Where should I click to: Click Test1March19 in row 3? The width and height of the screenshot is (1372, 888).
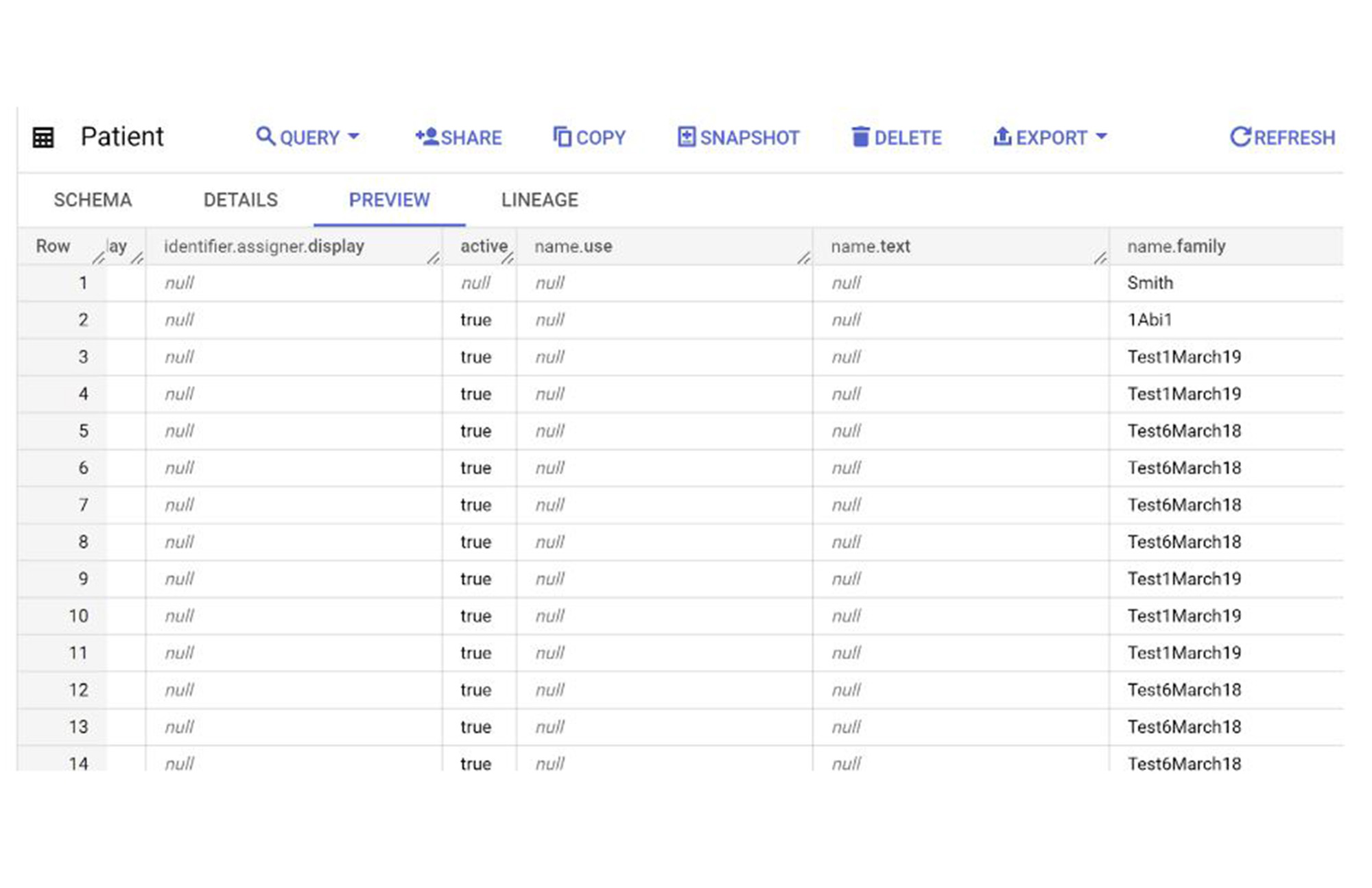coord(1185,357)
